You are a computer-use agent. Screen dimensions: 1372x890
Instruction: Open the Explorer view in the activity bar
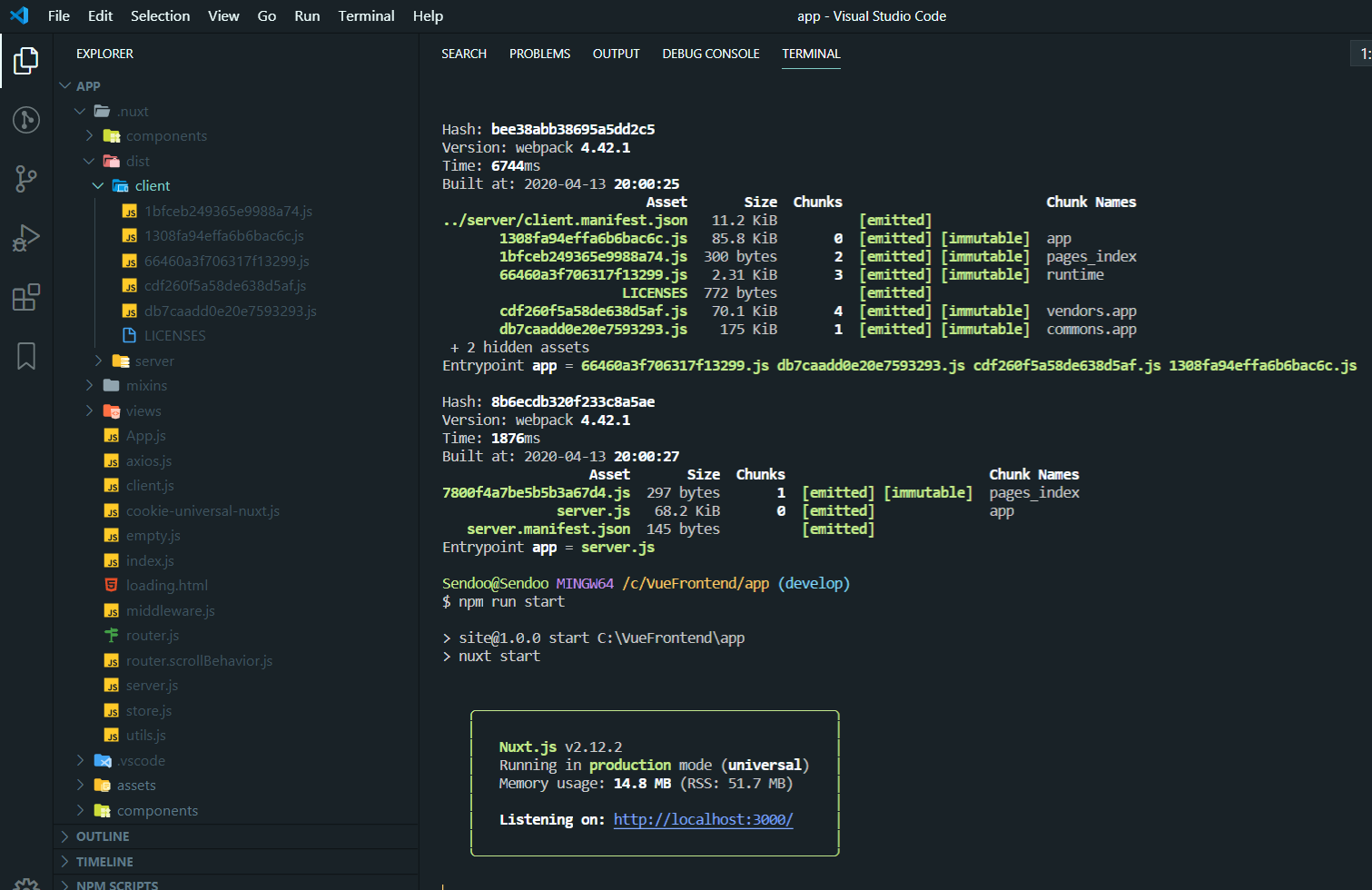26,61
